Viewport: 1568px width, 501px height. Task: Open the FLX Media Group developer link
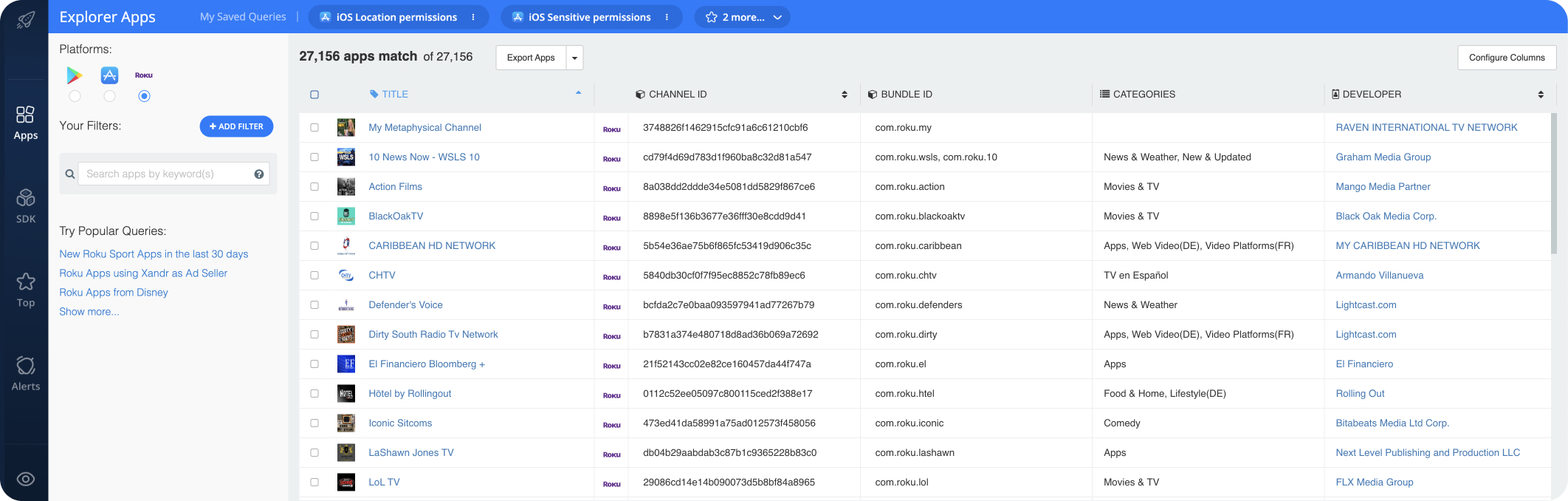[x=1375, y=483]
